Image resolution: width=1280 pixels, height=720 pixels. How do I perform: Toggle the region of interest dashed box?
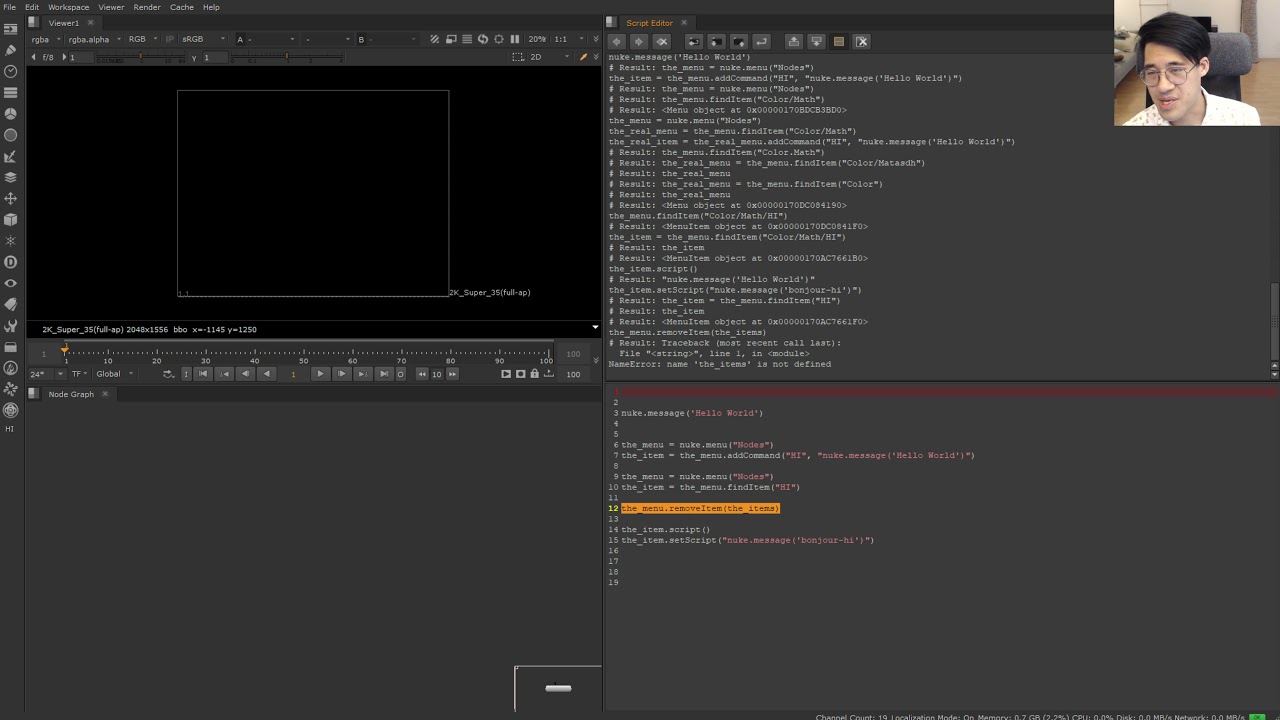tap(517, 57)
